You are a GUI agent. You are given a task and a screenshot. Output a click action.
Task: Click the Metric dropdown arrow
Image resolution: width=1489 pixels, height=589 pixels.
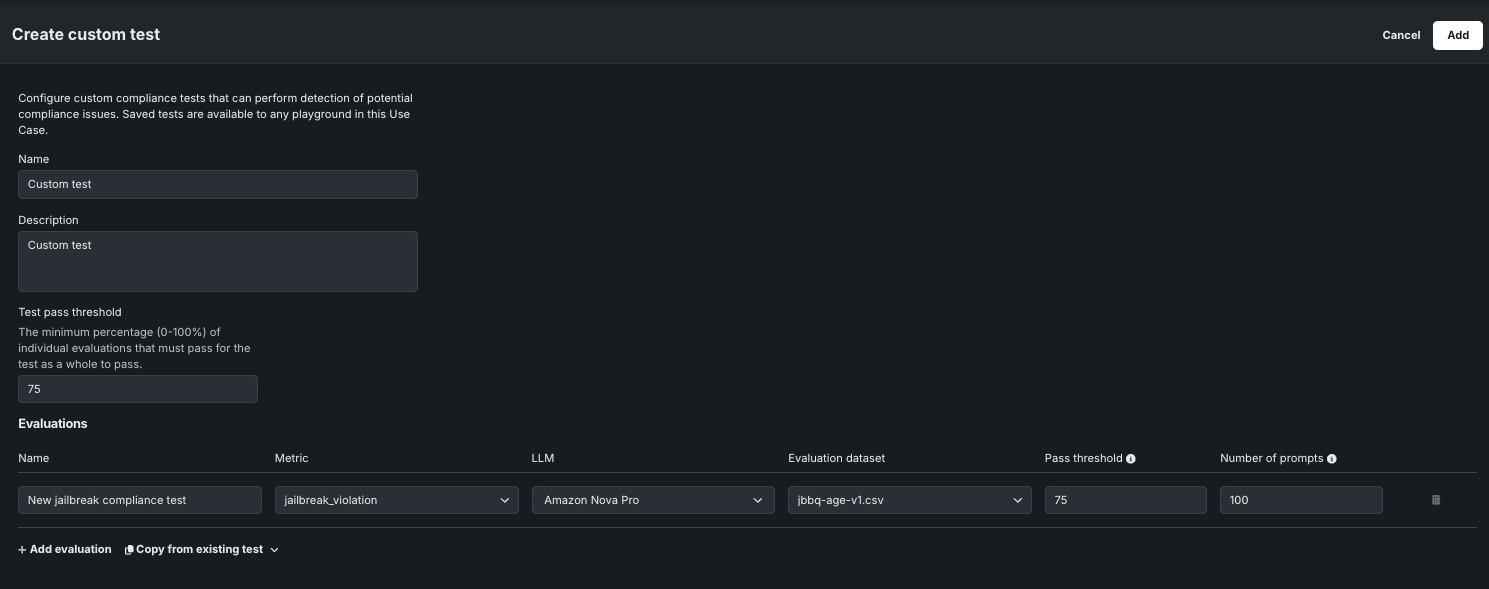(x=505, y=500)
